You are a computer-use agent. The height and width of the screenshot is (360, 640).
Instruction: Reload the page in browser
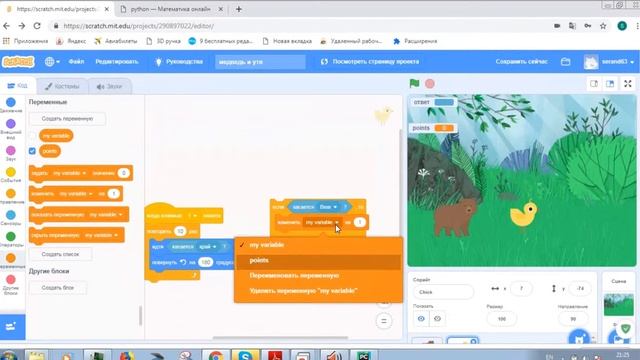point(37,26)
